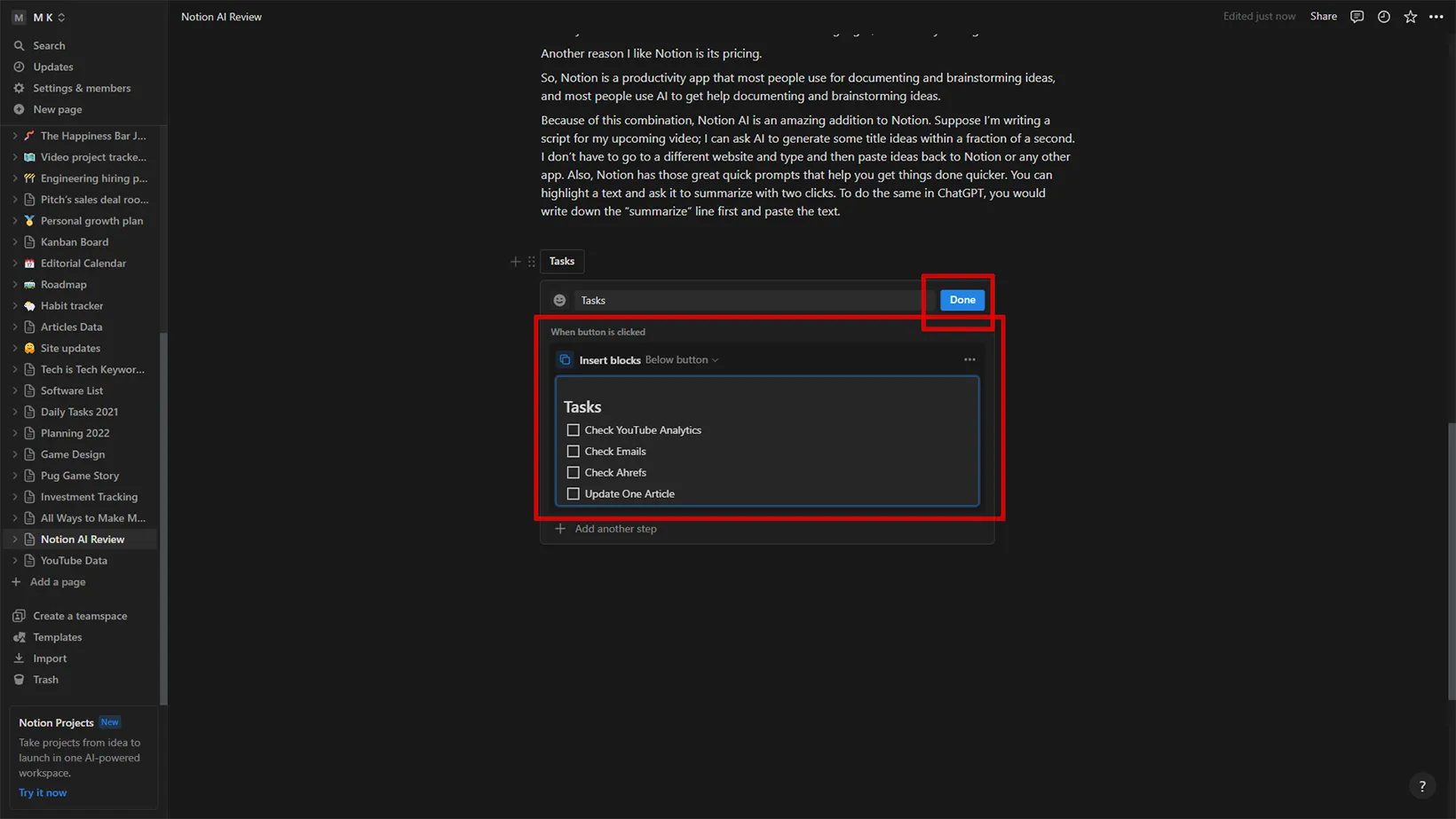The height and width of the screenshot is (819, 1456).
Task: Click the Trash icon in sidebar
Action: (19, 680)
